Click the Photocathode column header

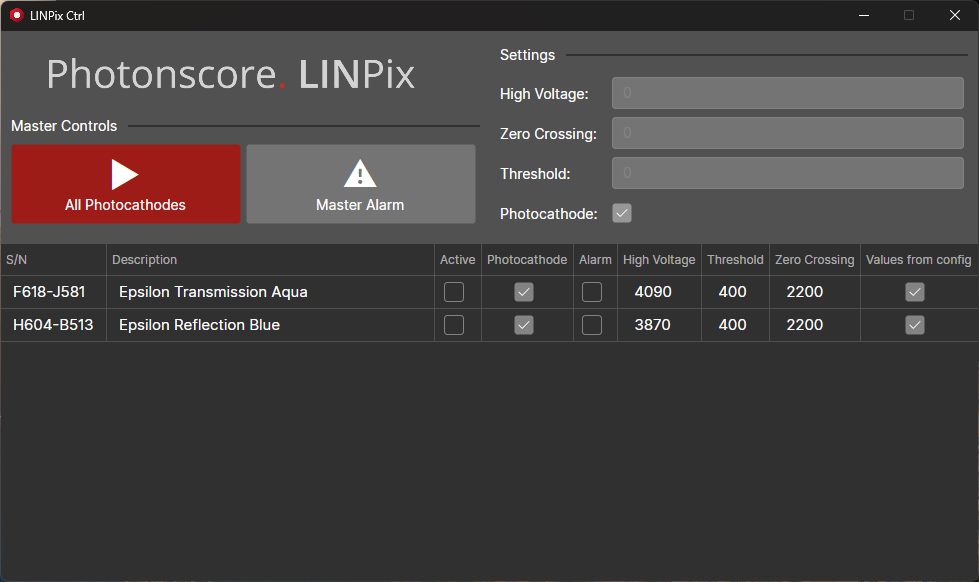click(527, 260)
